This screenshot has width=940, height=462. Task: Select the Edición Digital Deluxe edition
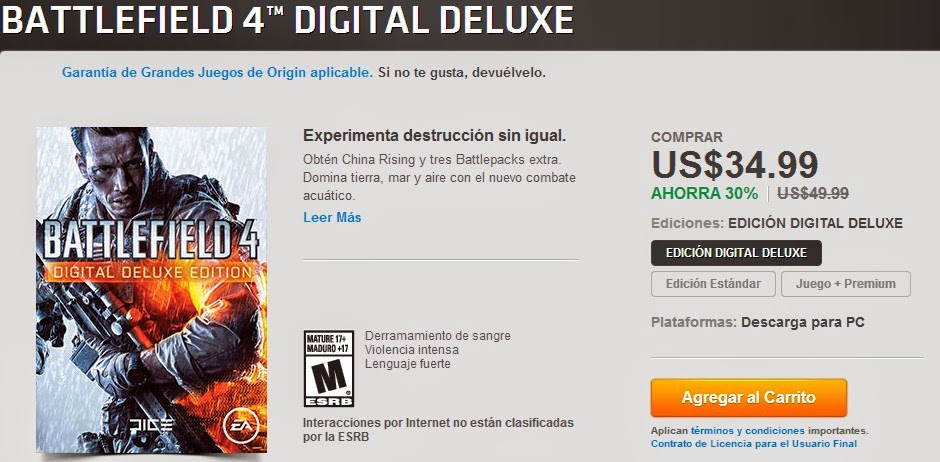pyautogui.click(x=736, y=253)
